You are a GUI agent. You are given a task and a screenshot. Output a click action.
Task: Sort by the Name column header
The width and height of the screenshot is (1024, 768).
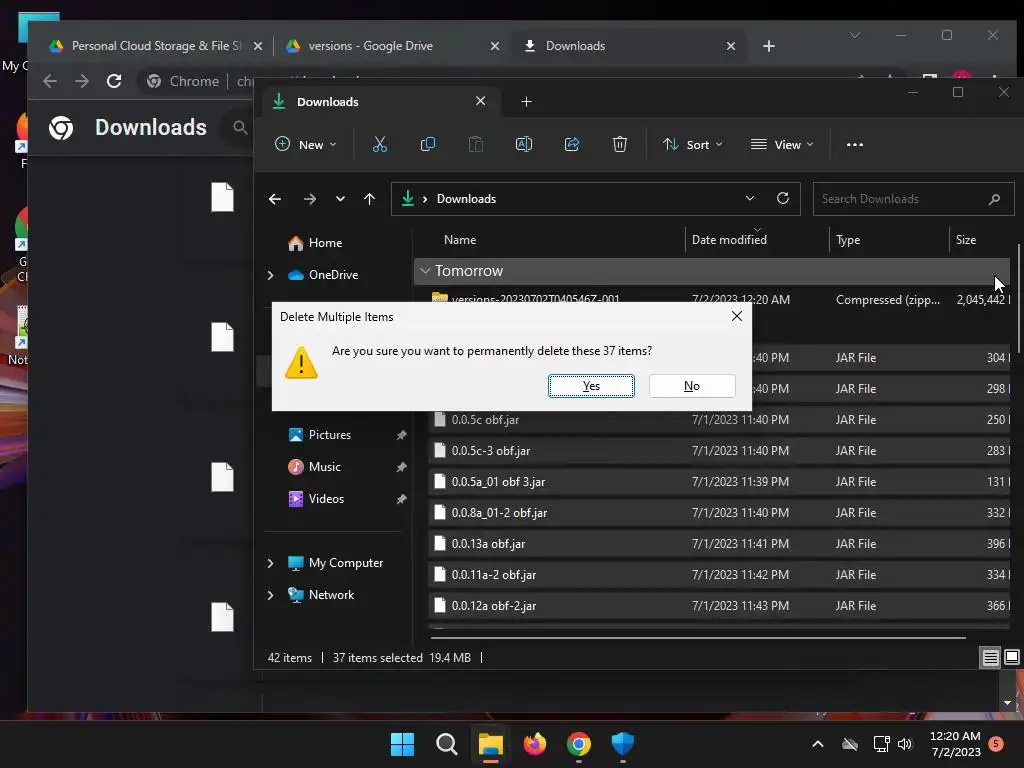point(460,240)
